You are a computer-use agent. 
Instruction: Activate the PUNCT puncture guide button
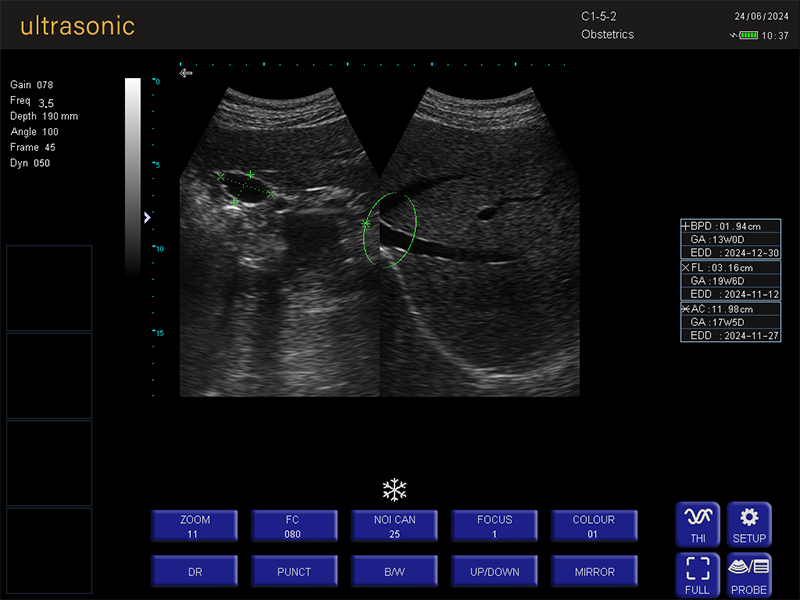pos(293,571)
